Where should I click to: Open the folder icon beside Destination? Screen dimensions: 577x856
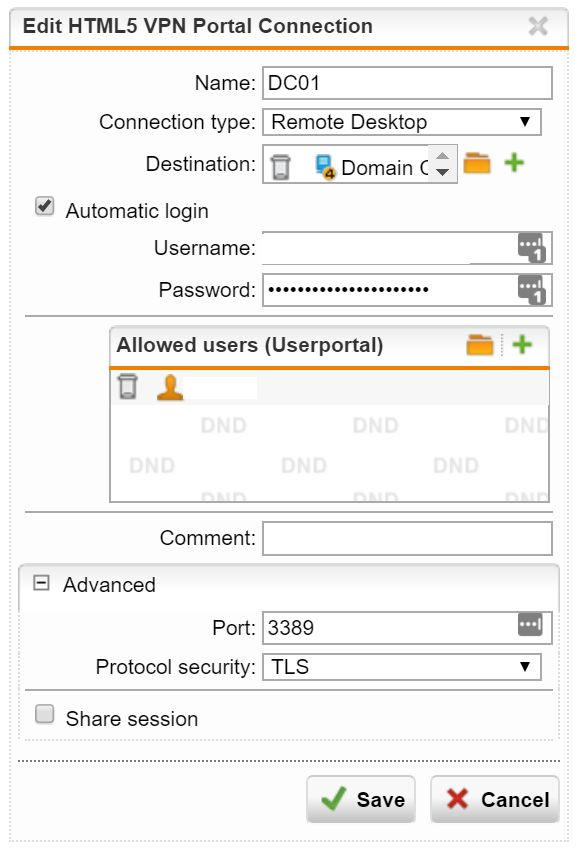[477, 163]
